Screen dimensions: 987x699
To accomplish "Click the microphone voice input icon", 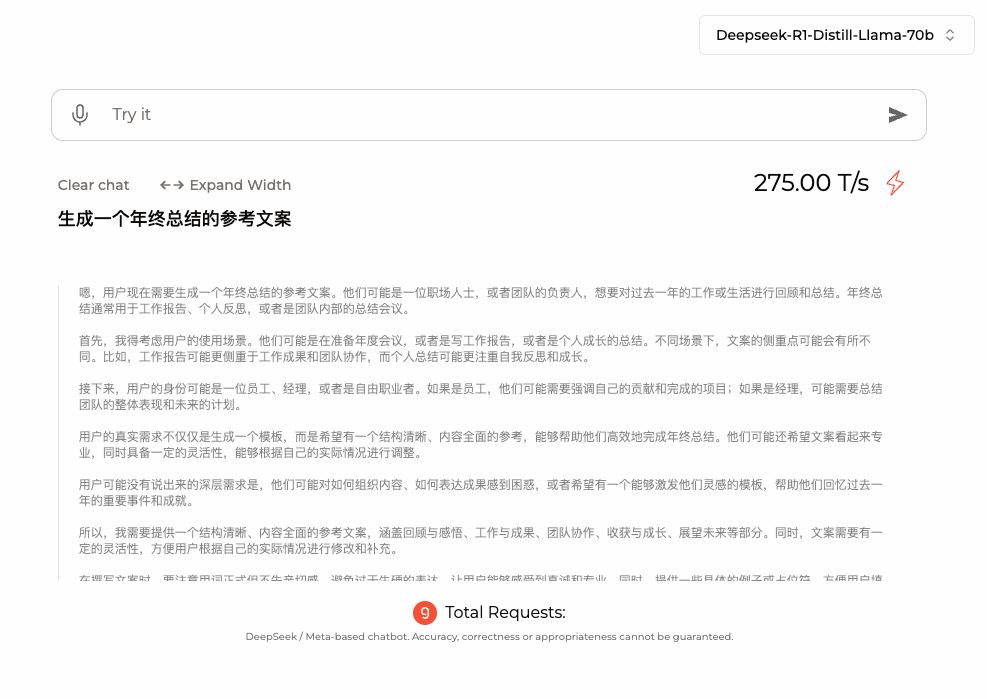I will [80, 115].
